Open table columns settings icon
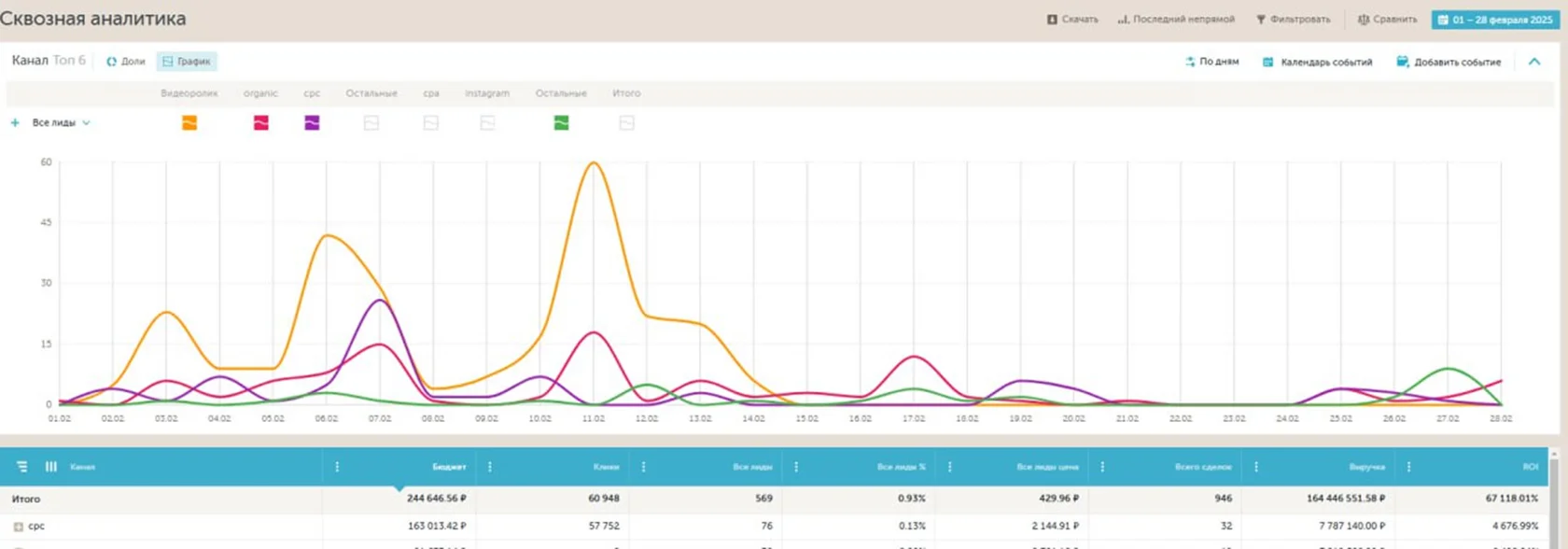 click(51, 467)
